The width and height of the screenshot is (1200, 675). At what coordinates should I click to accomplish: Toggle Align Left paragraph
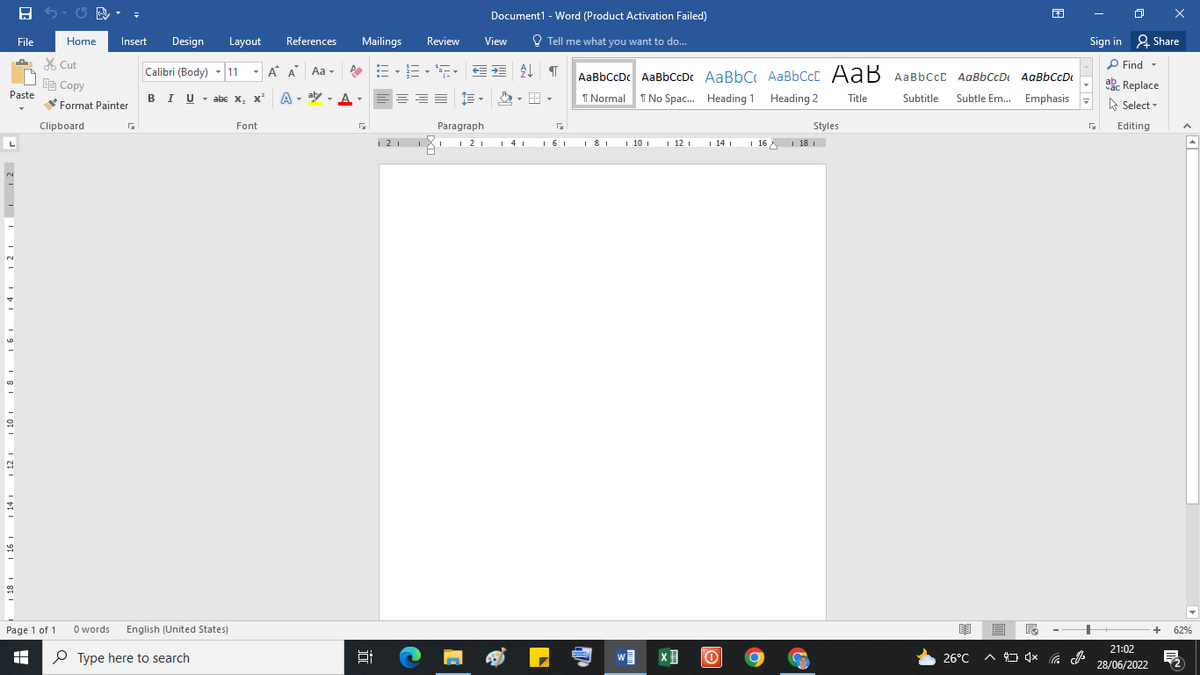(x=384, y=99)
